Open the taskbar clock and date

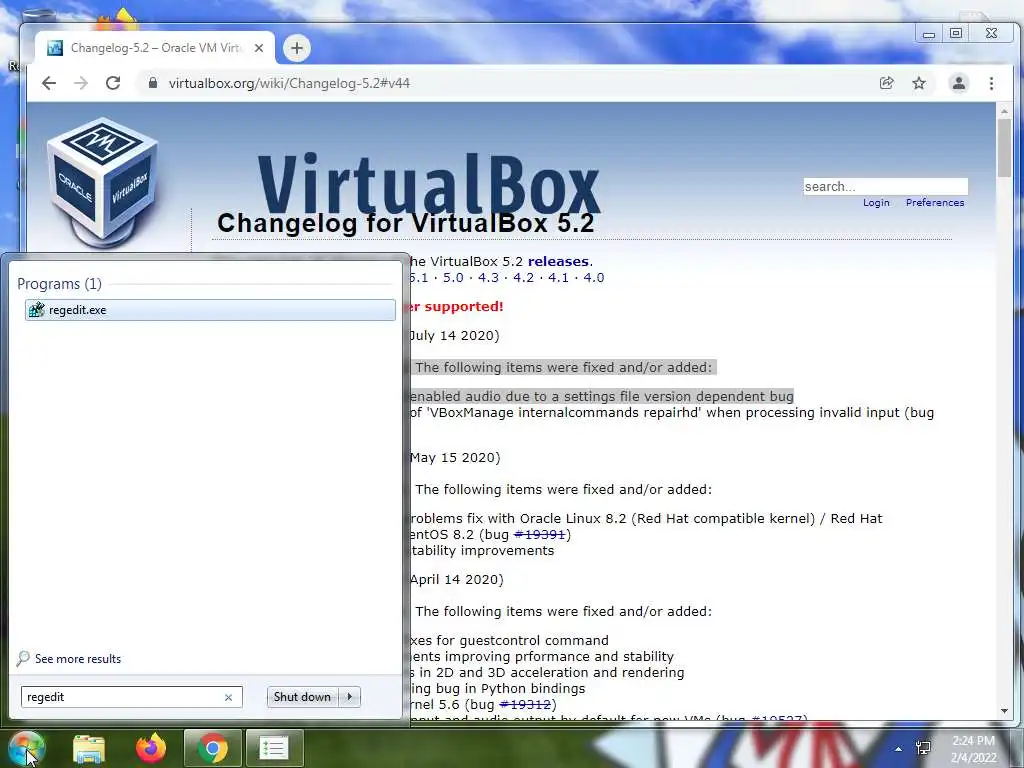click(974, 749)
